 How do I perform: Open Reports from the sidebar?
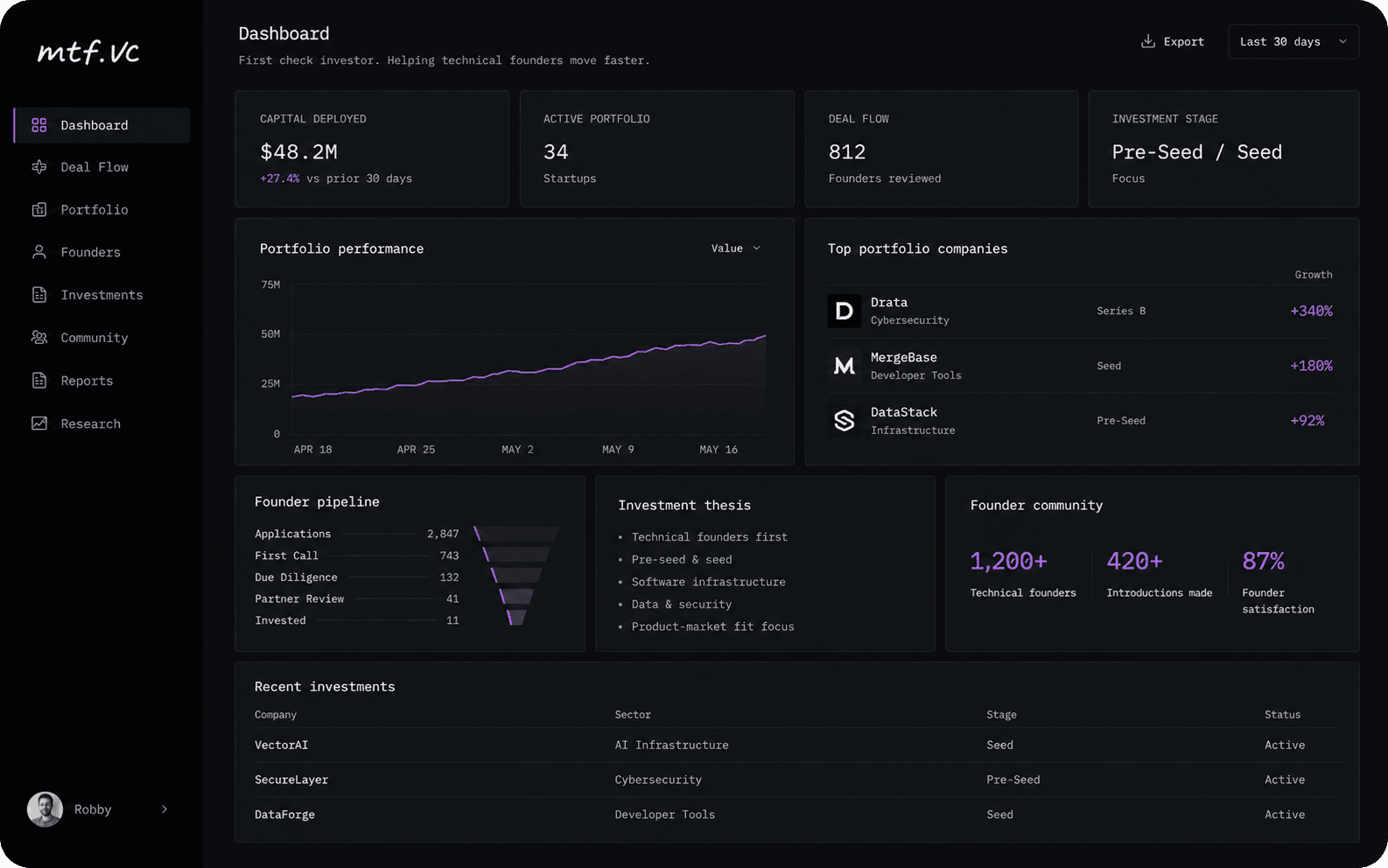[x=102, y=381]
